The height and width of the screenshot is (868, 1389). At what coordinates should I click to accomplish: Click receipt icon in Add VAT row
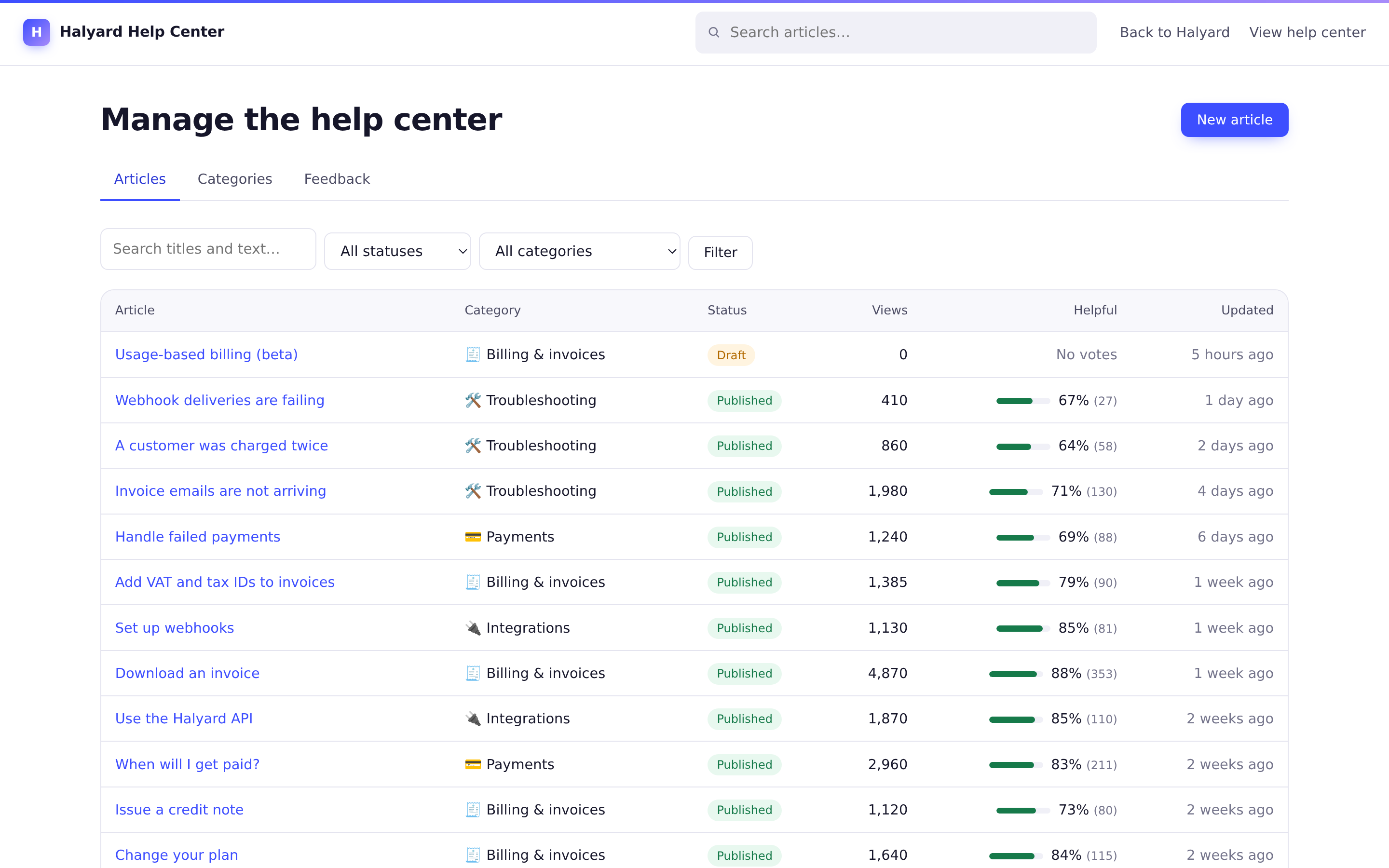pyautogui.click(x=472, y=582)
